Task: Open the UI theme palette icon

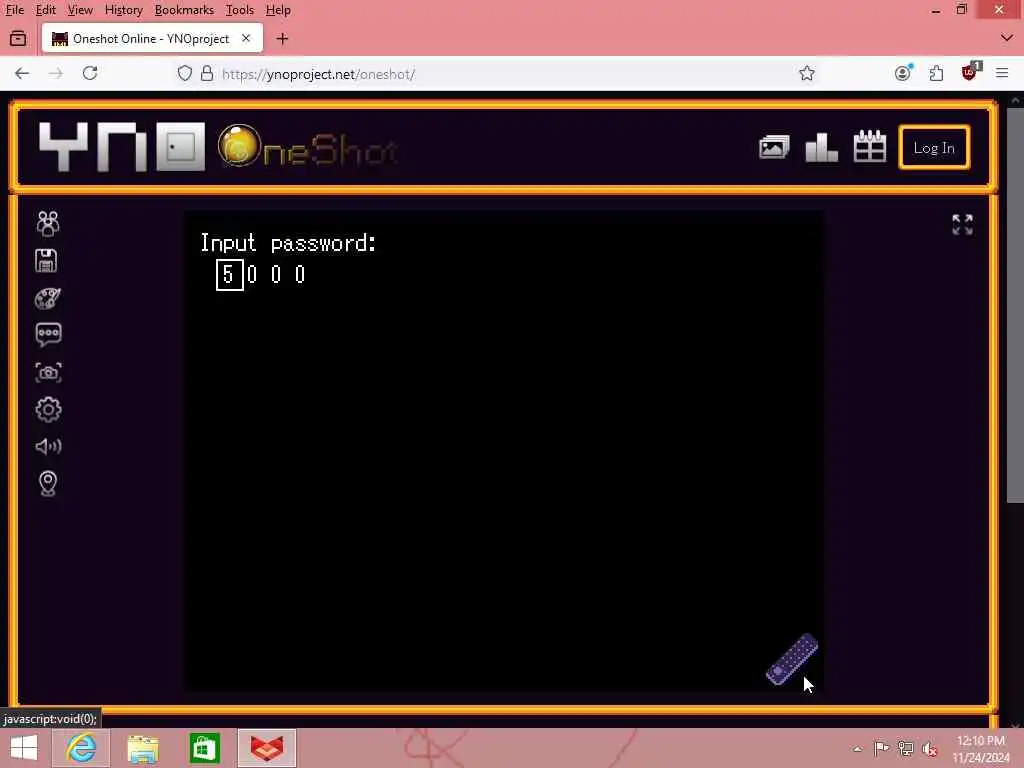Action: pyautogui.click(x=48, y=298)
